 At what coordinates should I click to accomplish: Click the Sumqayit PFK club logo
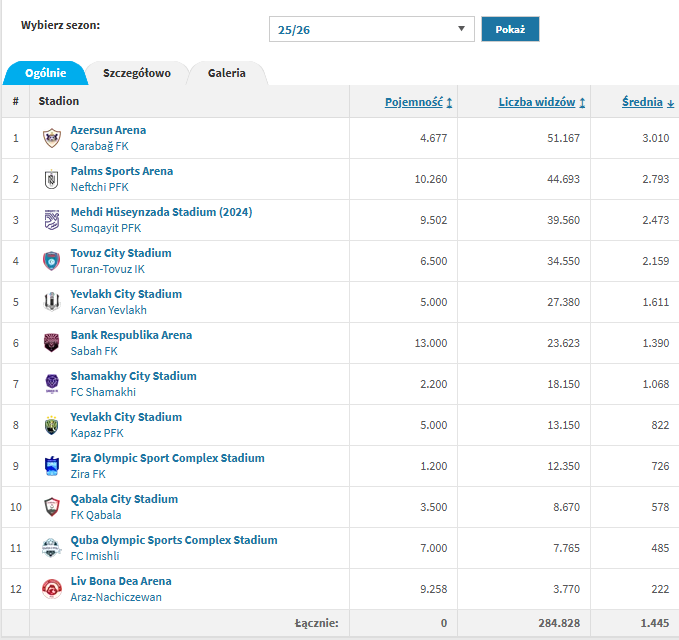[x=52, y=220]
